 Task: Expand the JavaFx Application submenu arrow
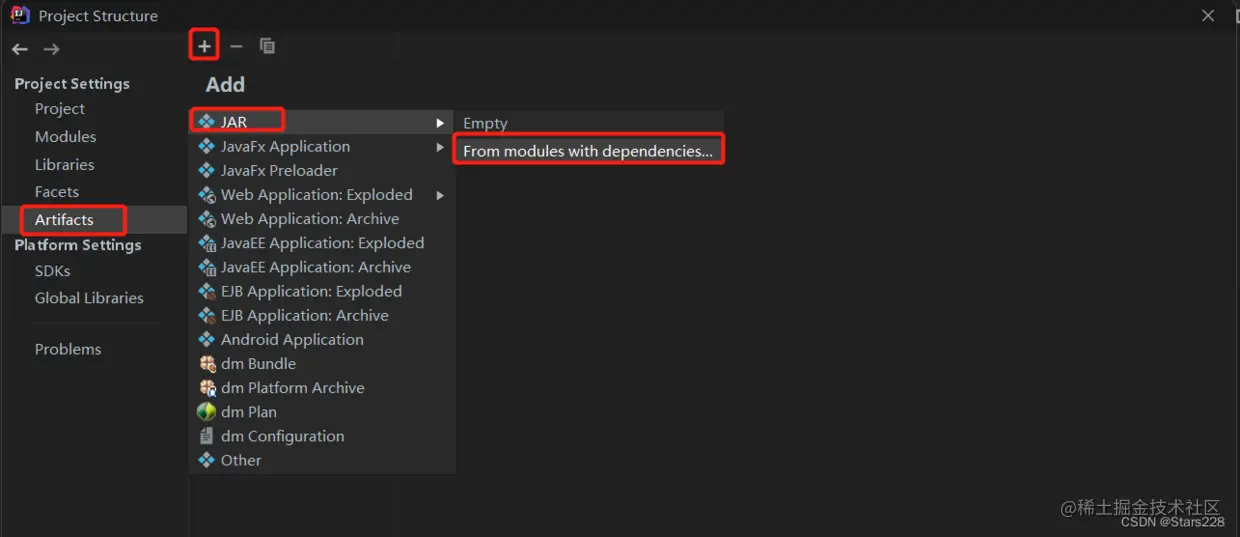[440, 147]
